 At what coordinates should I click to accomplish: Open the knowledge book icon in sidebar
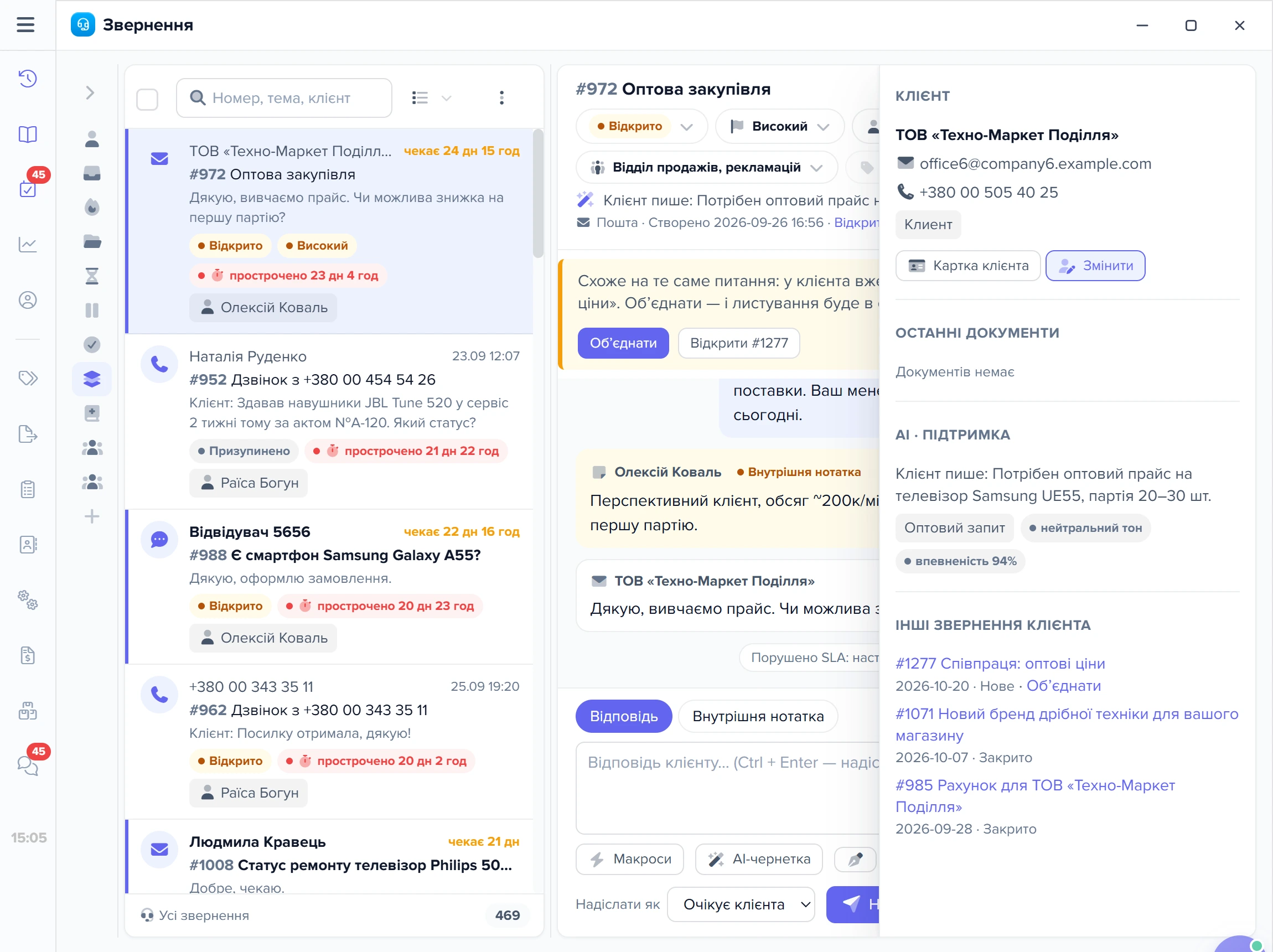[x=28, y=134]
